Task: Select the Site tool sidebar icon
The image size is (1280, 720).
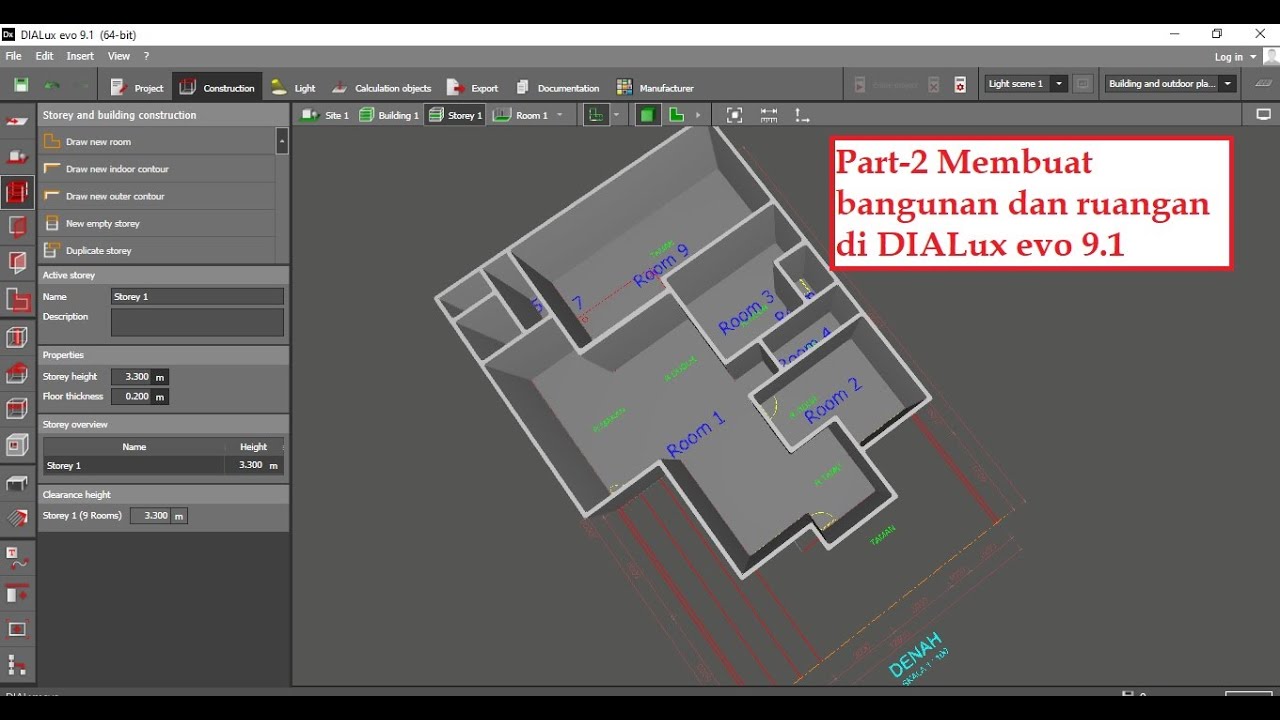Action: tap(17, 121)
